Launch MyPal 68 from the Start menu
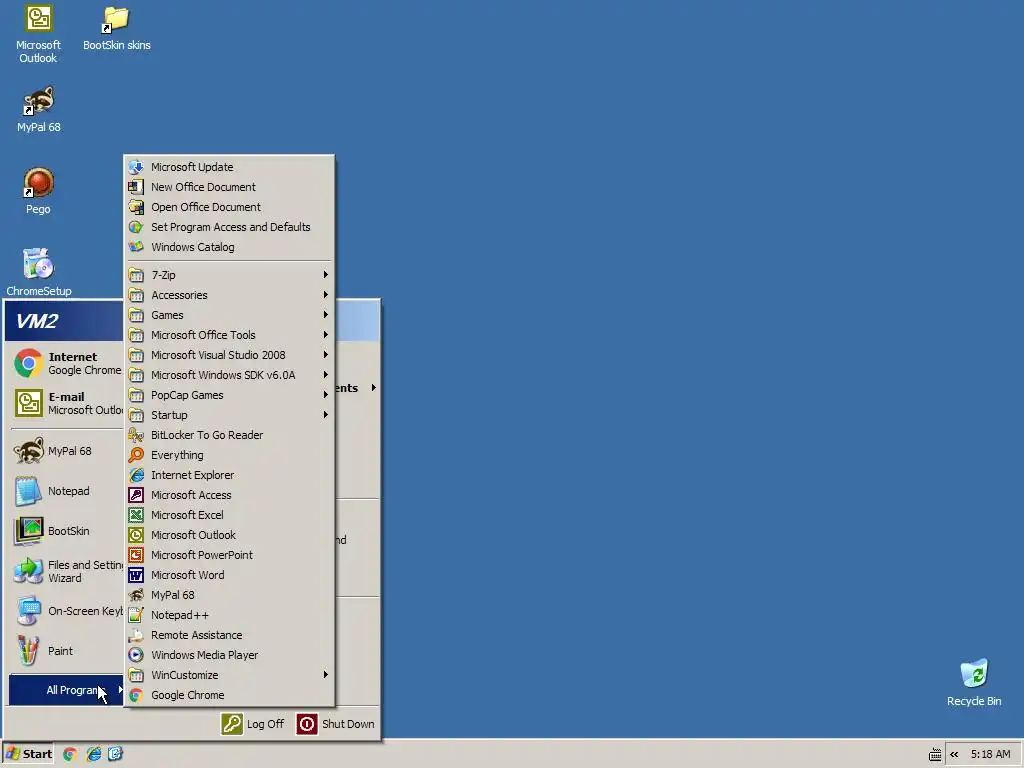This screenshot has width=1024, height=768. point(67,451)
